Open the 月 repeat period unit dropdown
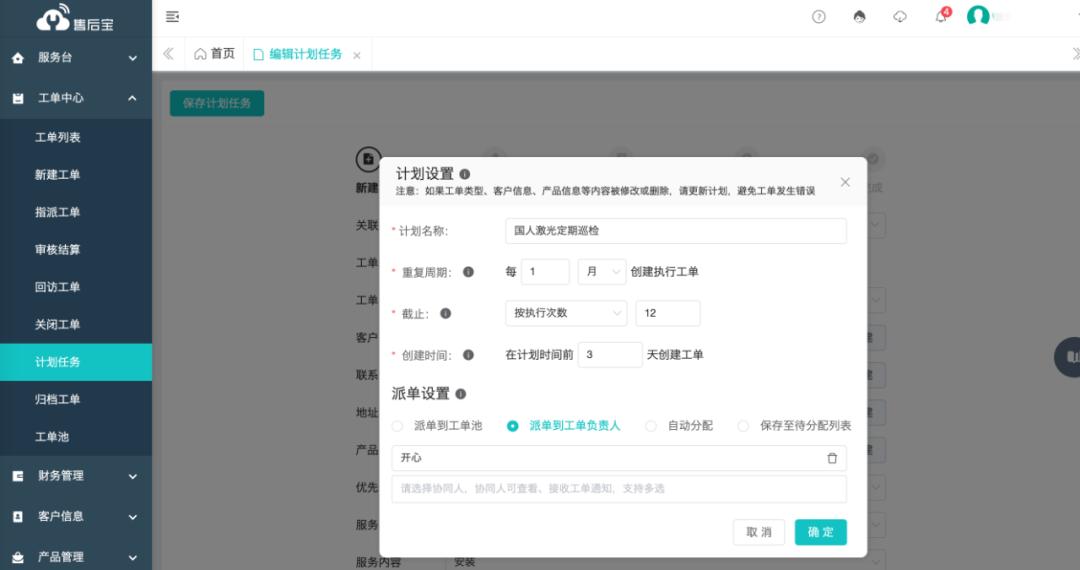 (602, 272)
